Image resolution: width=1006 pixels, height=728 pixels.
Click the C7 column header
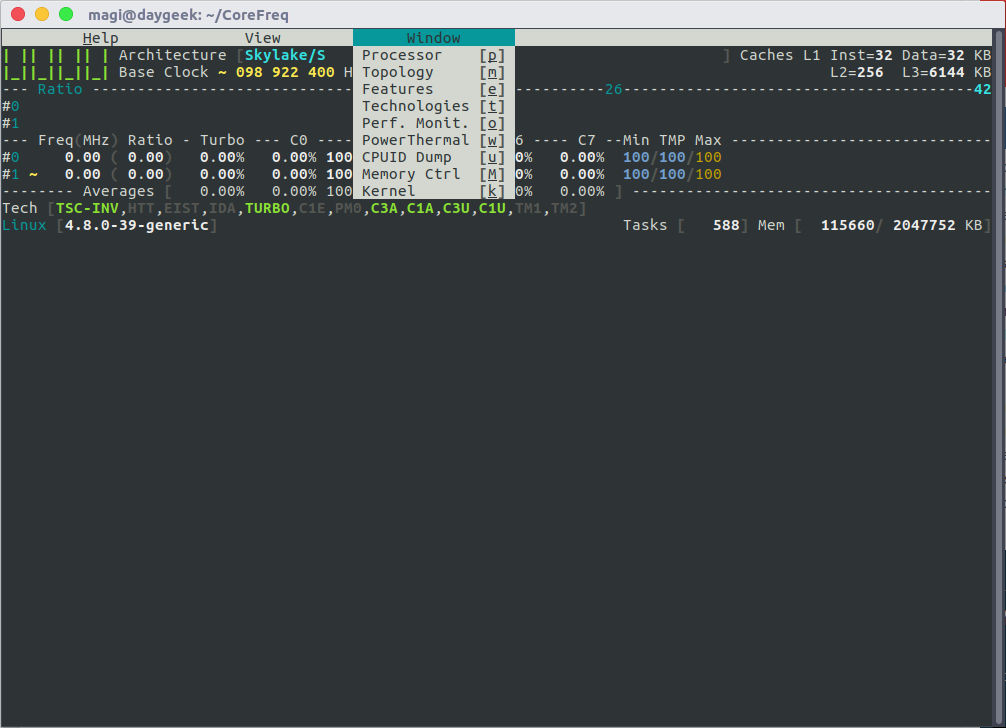(x=586, y=140)
